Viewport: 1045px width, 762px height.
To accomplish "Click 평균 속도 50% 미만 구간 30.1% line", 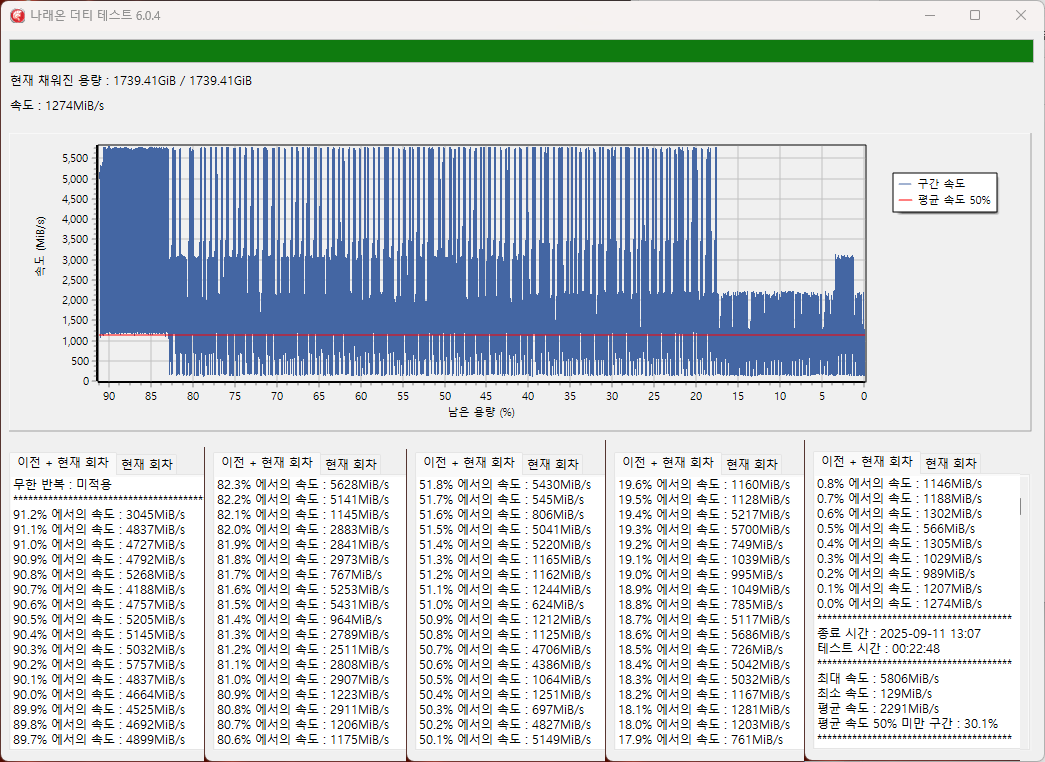I will click(x=908, y=724).
